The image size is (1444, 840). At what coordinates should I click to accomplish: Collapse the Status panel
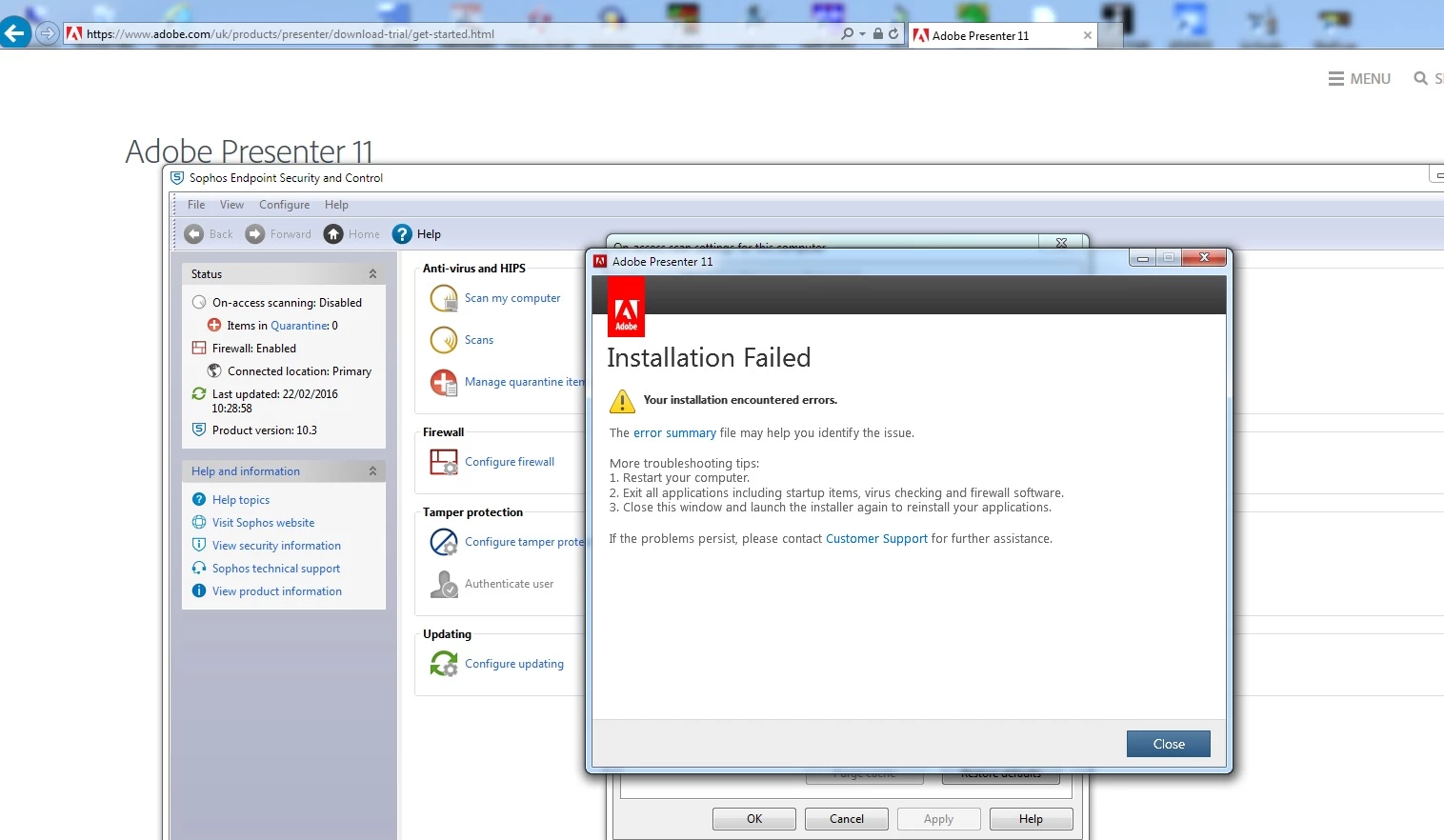372,274
